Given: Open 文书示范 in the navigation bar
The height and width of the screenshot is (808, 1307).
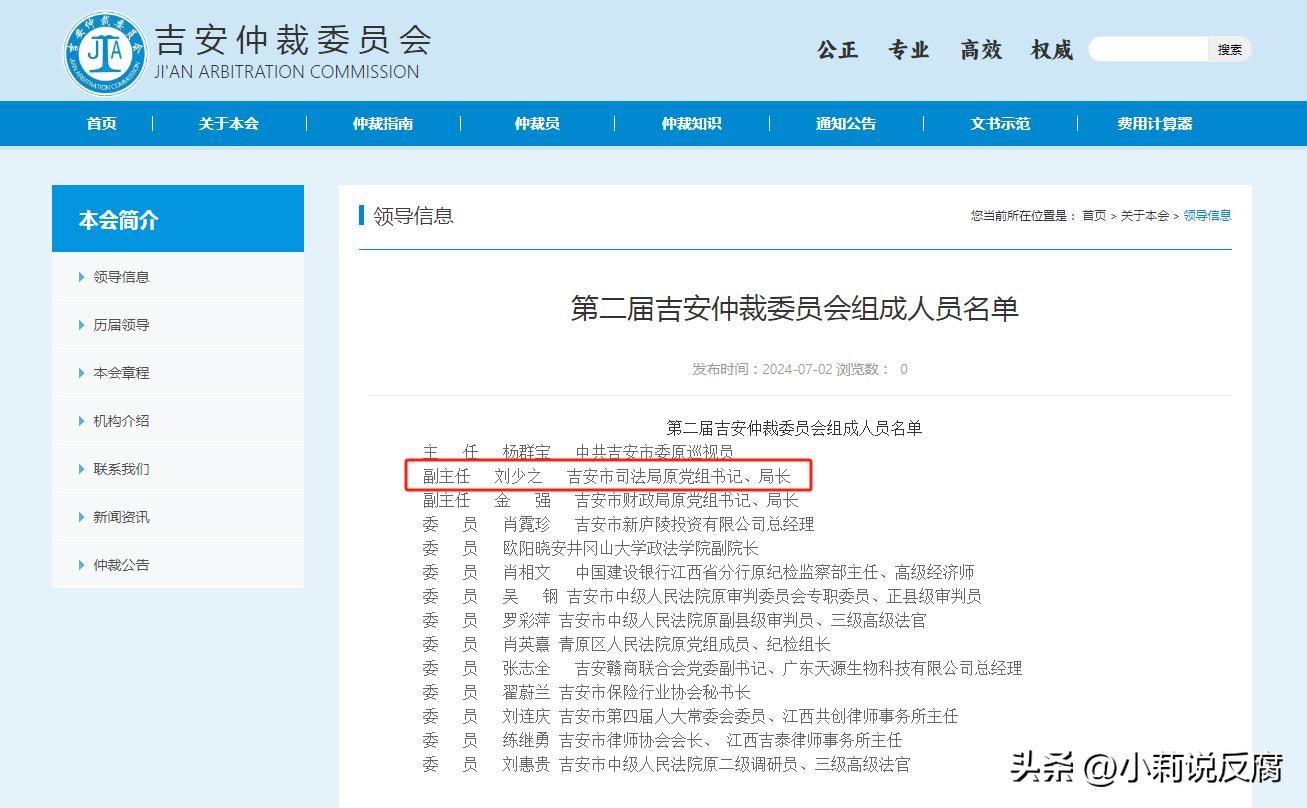Looking at the screenshot, I should pyautogui.click(x=1000, y=124).
